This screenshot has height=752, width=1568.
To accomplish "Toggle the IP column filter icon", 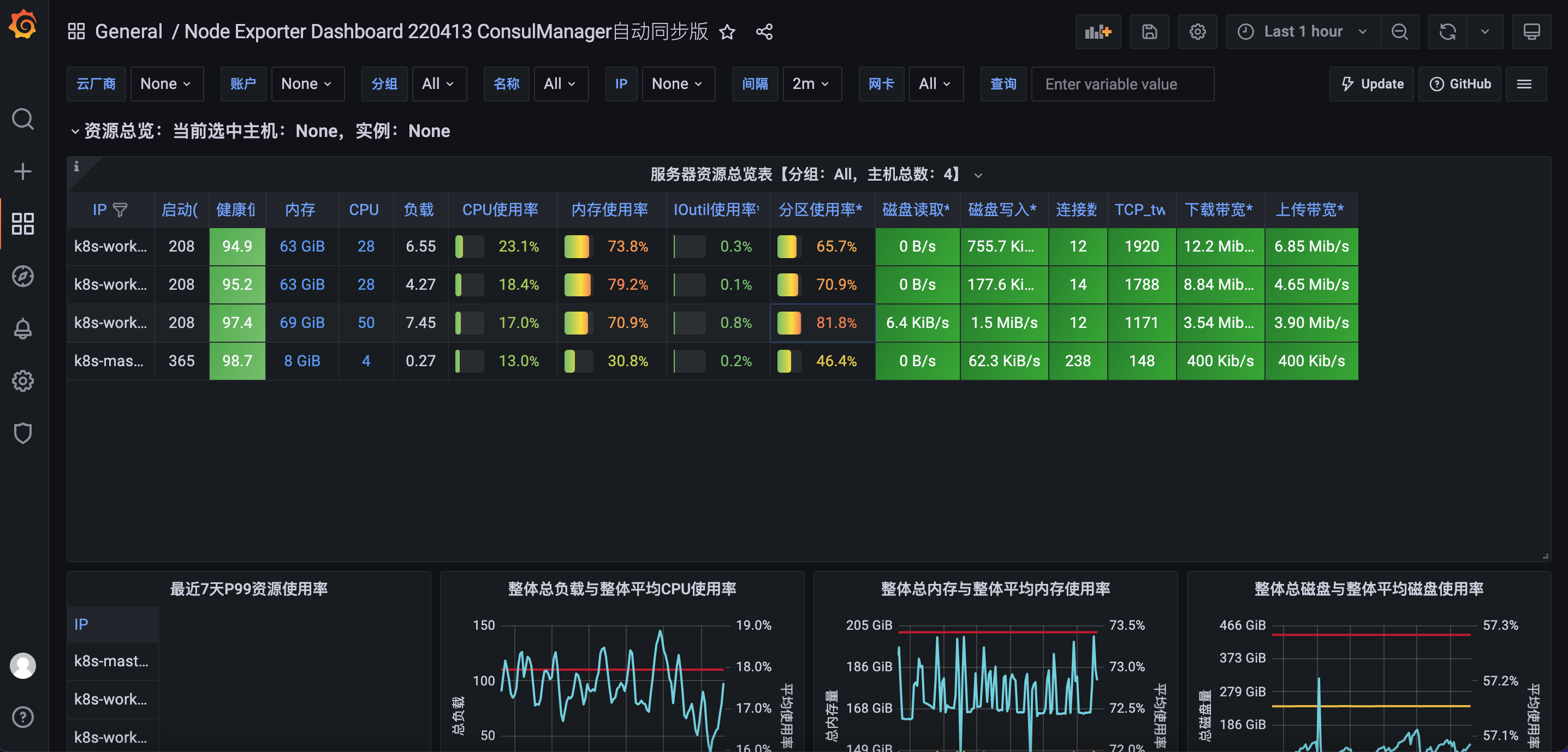I will (x=121, y=210).
